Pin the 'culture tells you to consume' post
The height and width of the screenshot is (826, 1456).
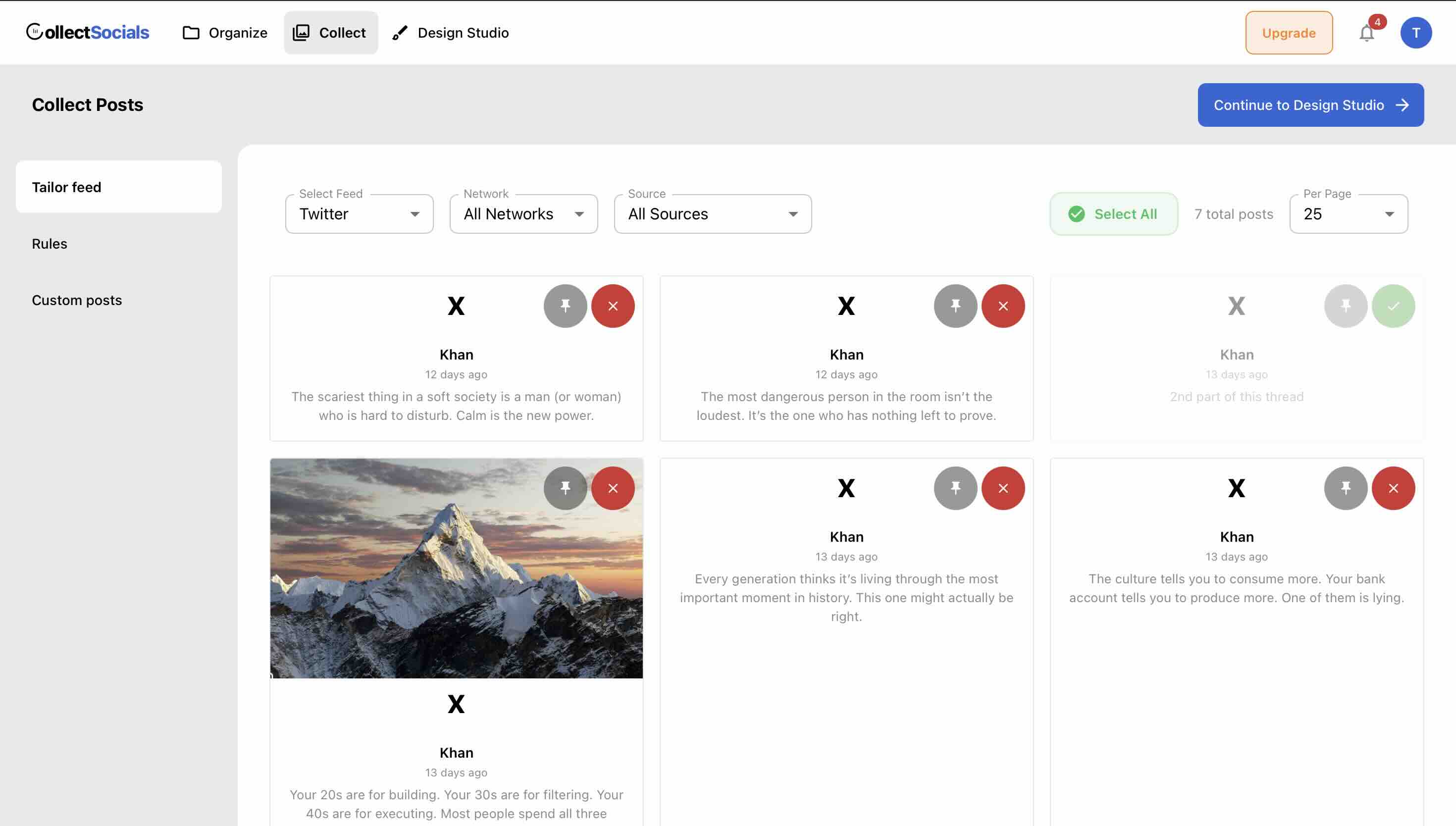[x=1346, y=488]
